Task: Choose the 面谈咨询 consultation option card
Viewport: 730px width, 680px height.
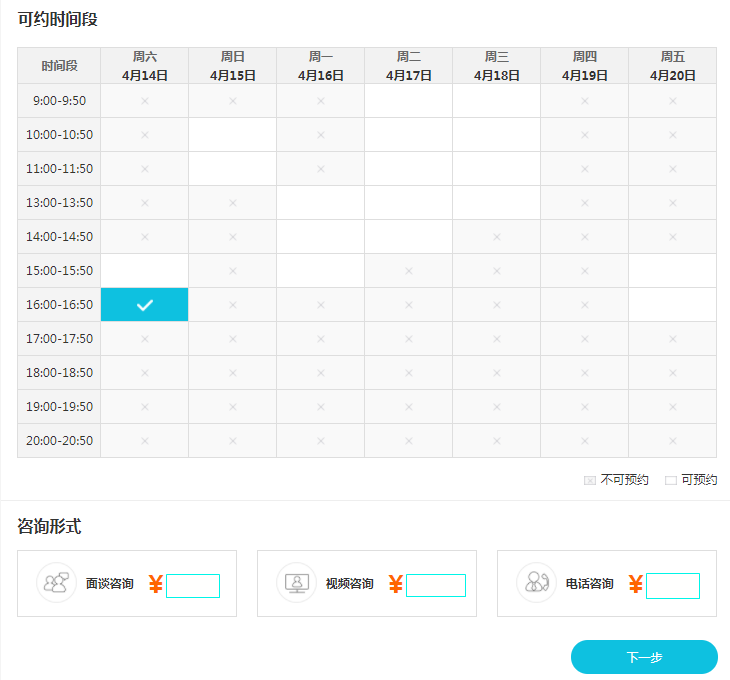Action: 127,584
